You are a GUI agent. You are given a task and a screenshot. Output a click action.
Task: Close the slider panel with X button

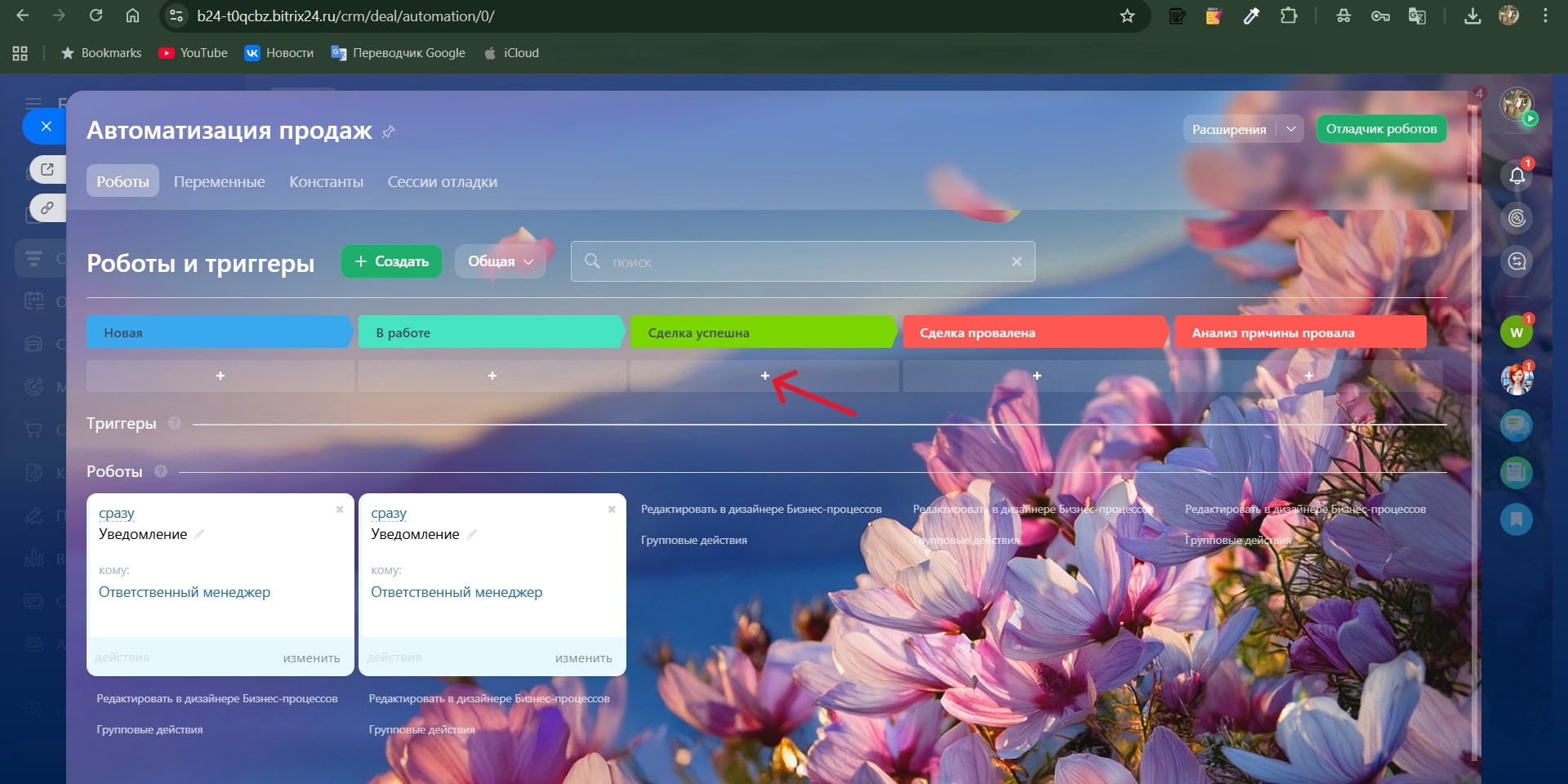pyautogui.click(x=47, y=127)
